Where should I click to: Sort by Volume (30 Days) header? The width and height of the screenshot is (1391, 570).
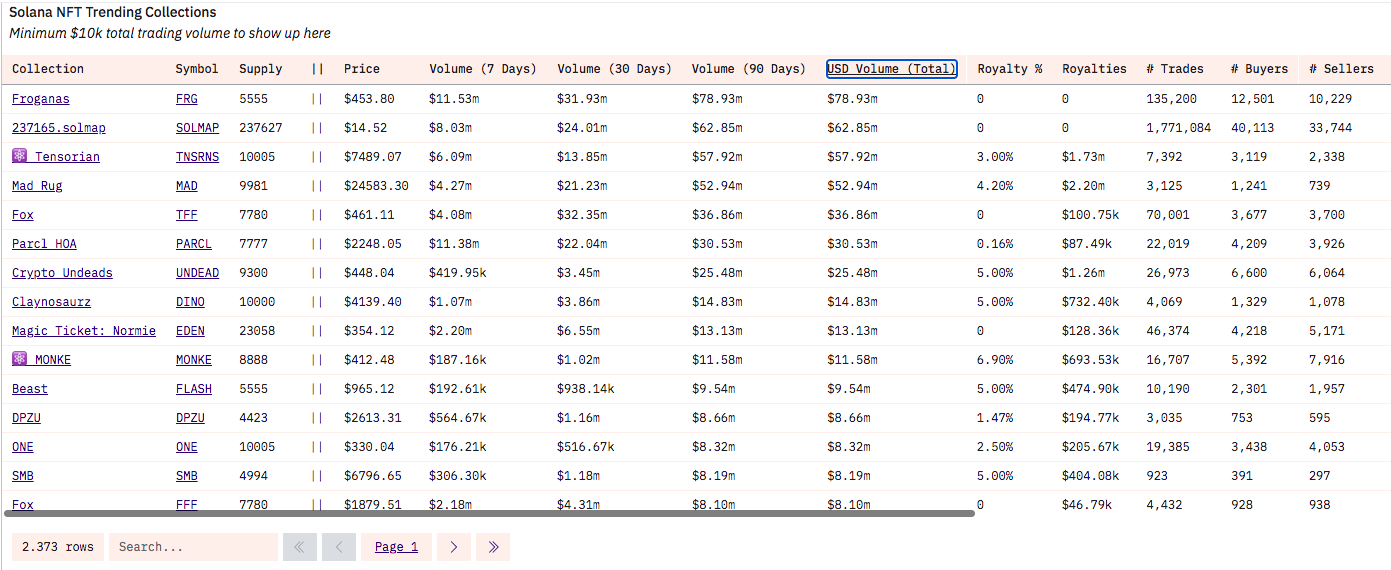pos(614,69)
